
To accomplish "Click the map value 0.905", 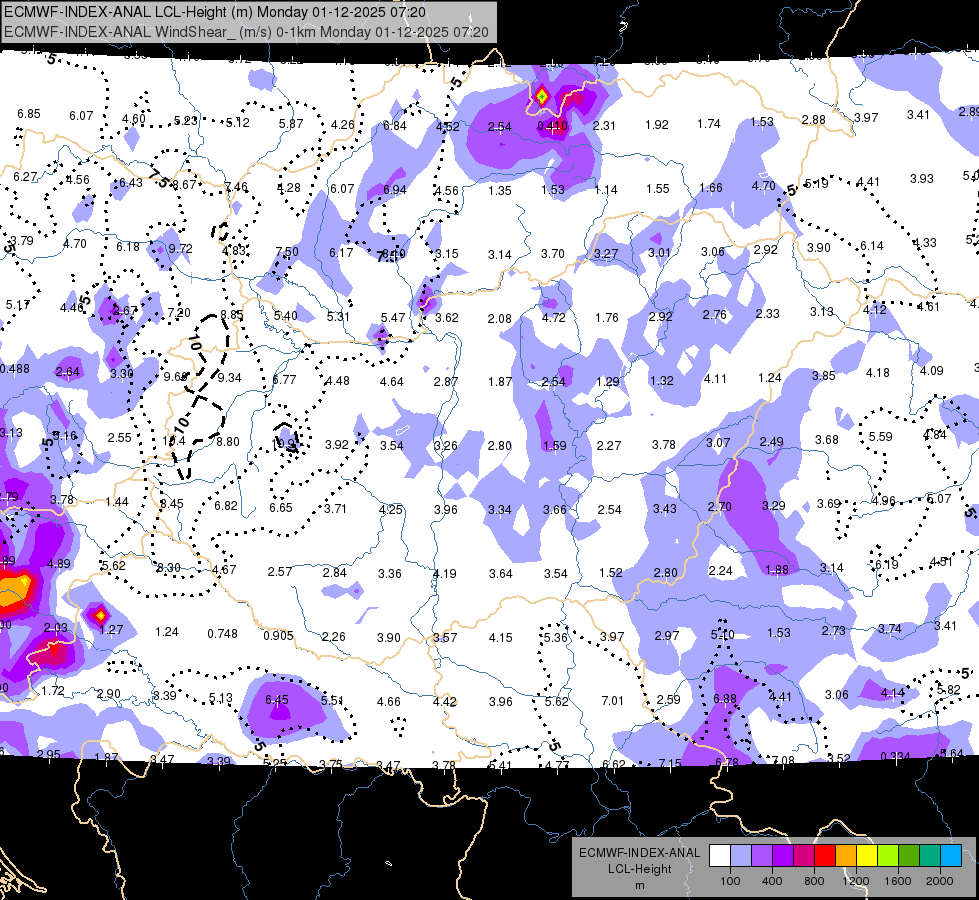I will pos(278,636).
